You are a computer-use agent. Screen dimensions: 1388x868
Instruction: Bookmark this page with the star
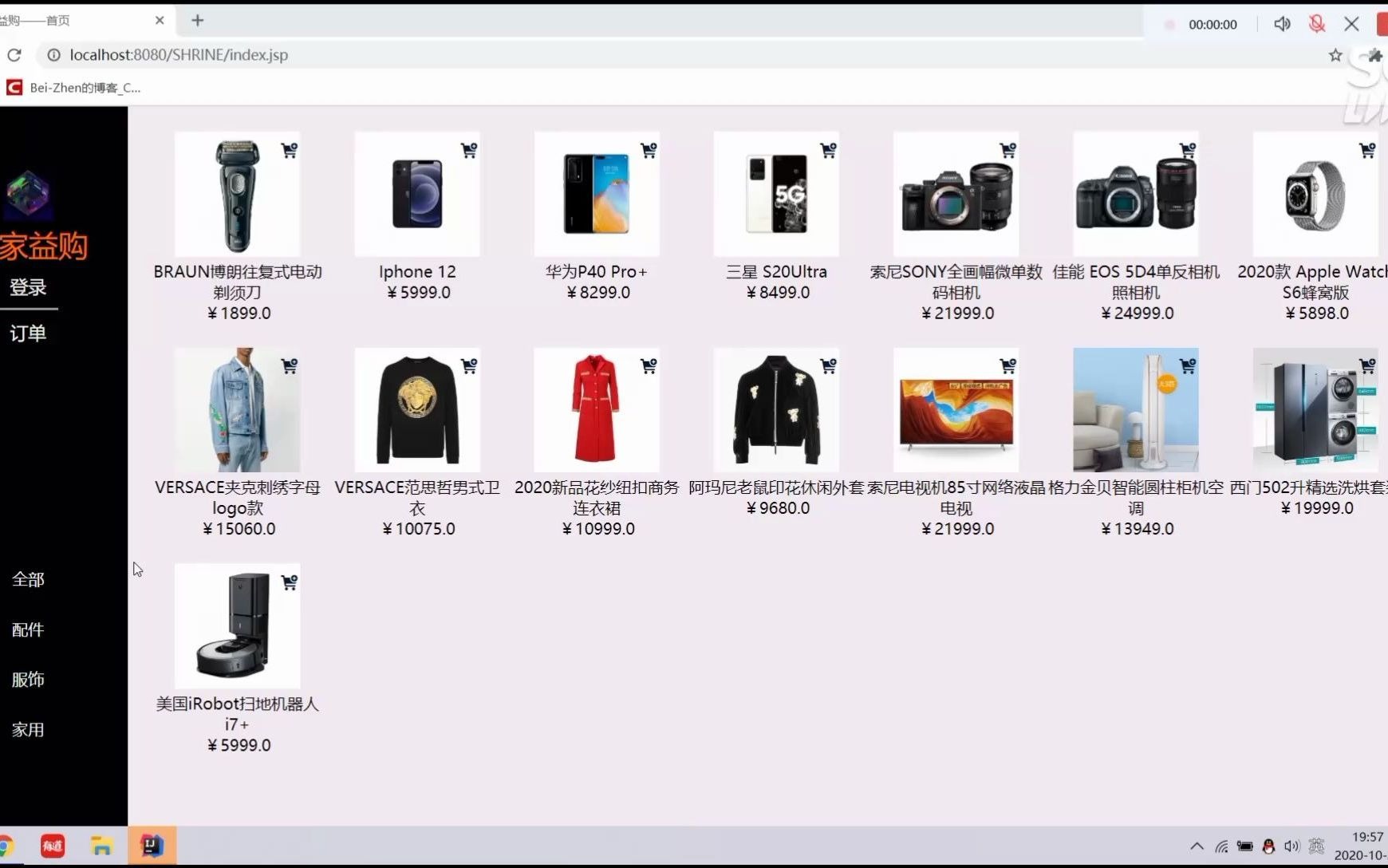tap(1335, 55)
